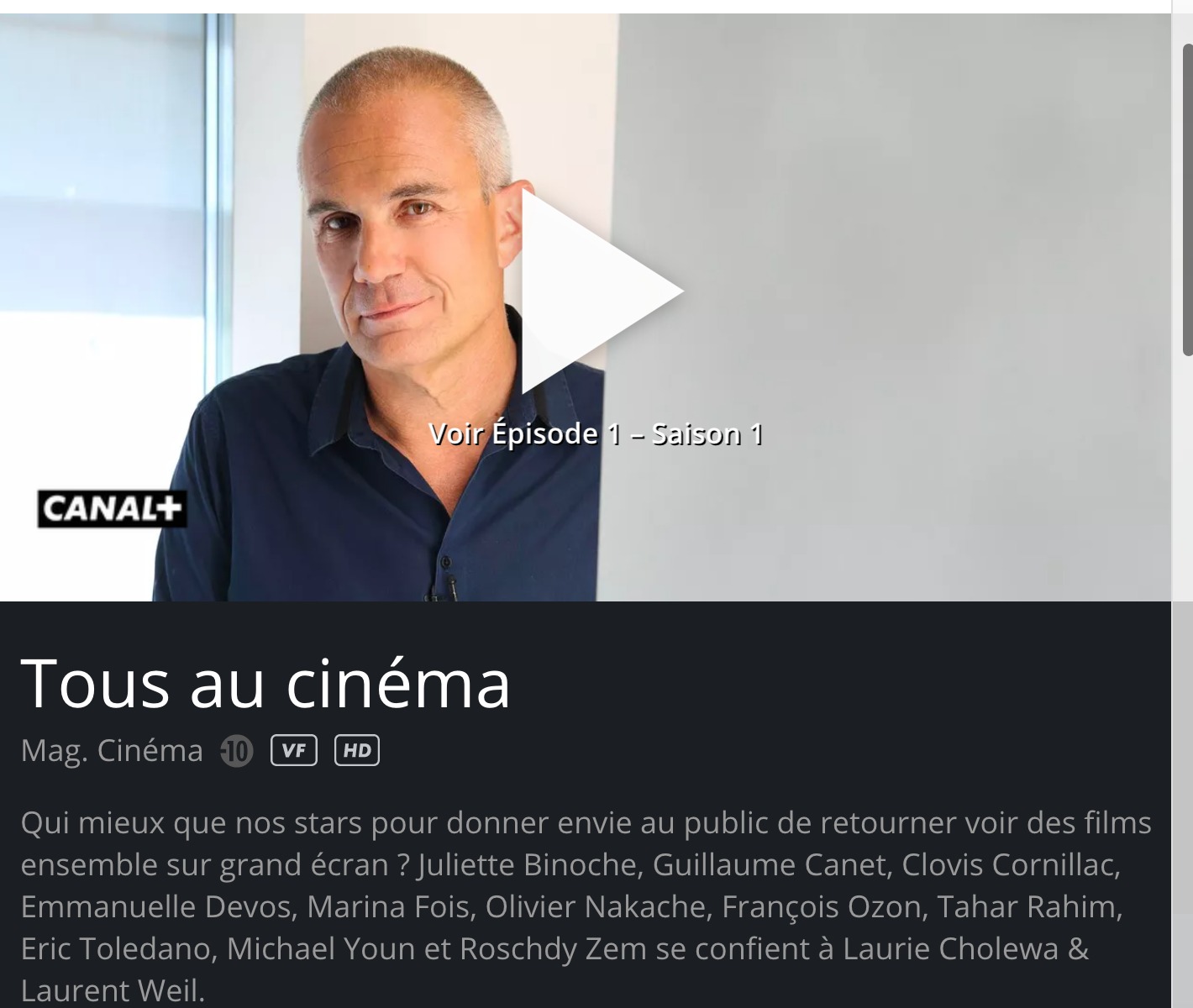Click 'Tahar Rahim' in the synopsis

[x=1026, y=907]
